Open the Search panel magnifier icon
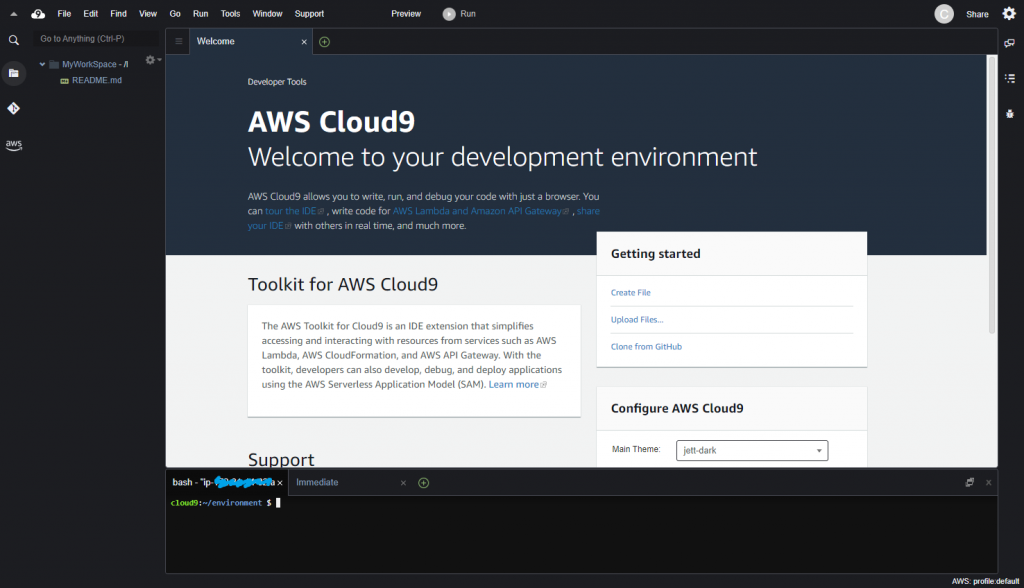 [14, 41]
